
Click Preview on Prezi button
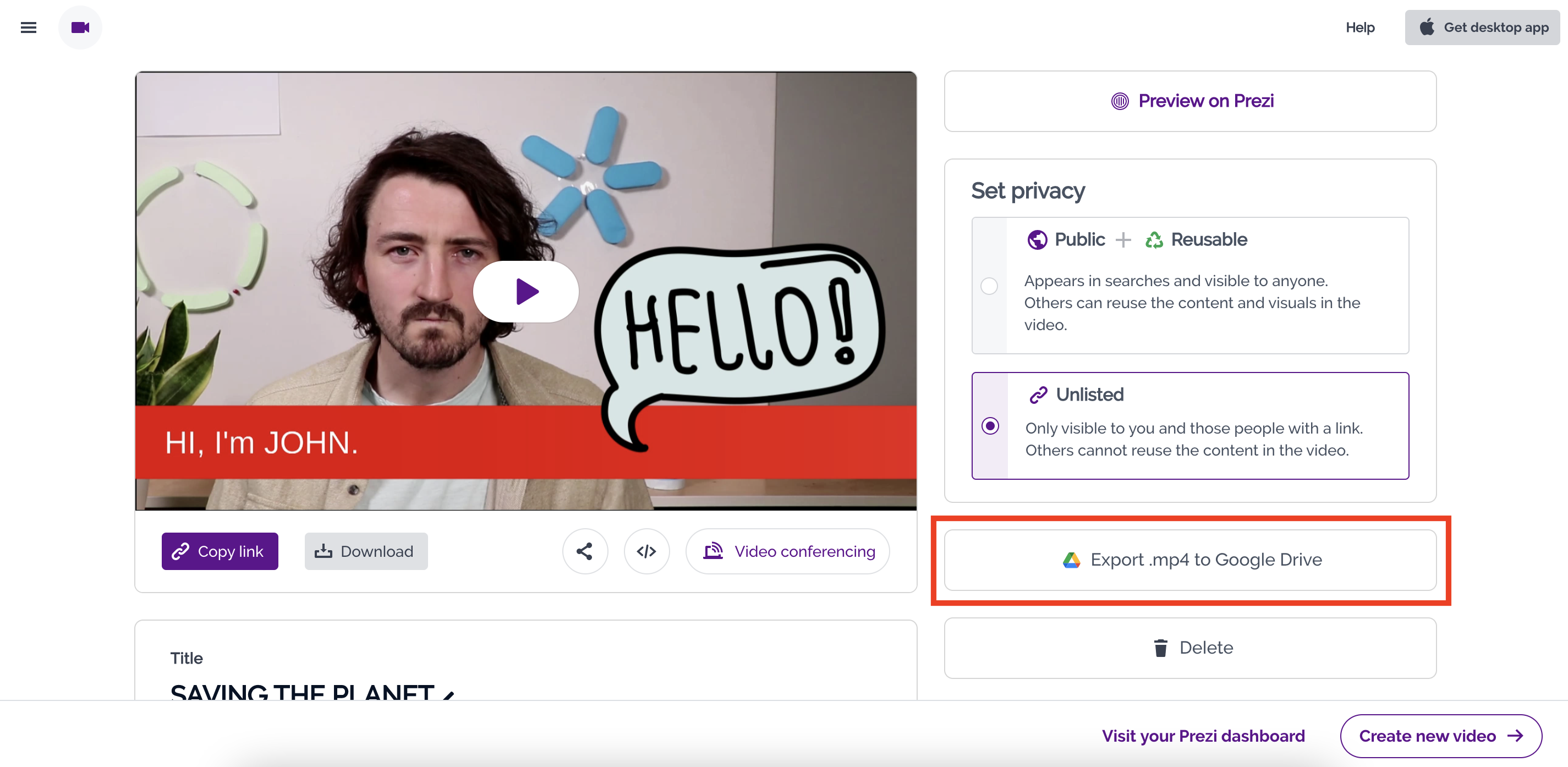click(1191, 101)
